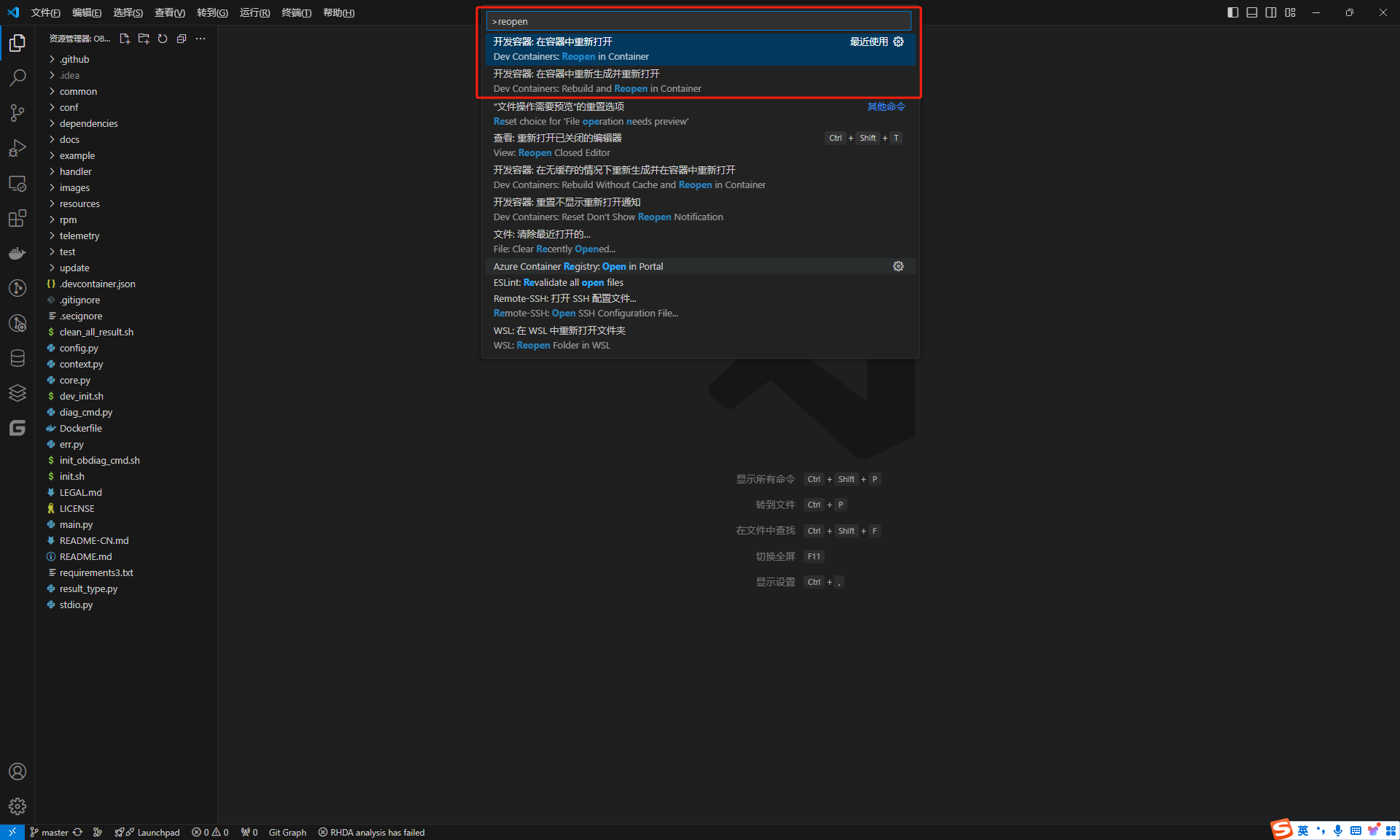Screen dimensions: 1400x840
Task: Open the 终端(T) menu
Action: pyautogui.click(x=296, y=12)
